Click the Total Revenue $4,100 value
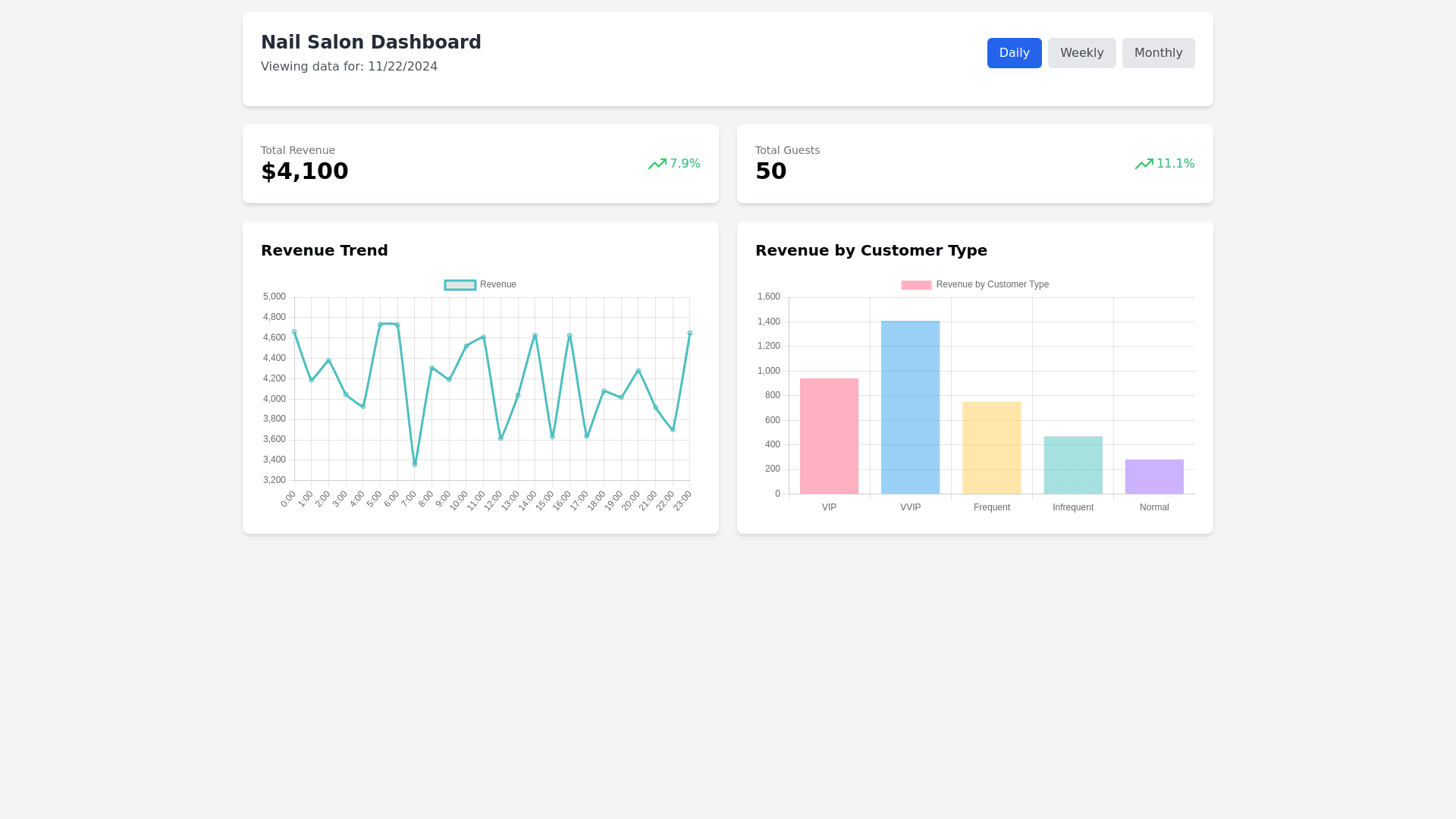The width and height of the screenshot is (1456, 819). [x=305, y=171]
